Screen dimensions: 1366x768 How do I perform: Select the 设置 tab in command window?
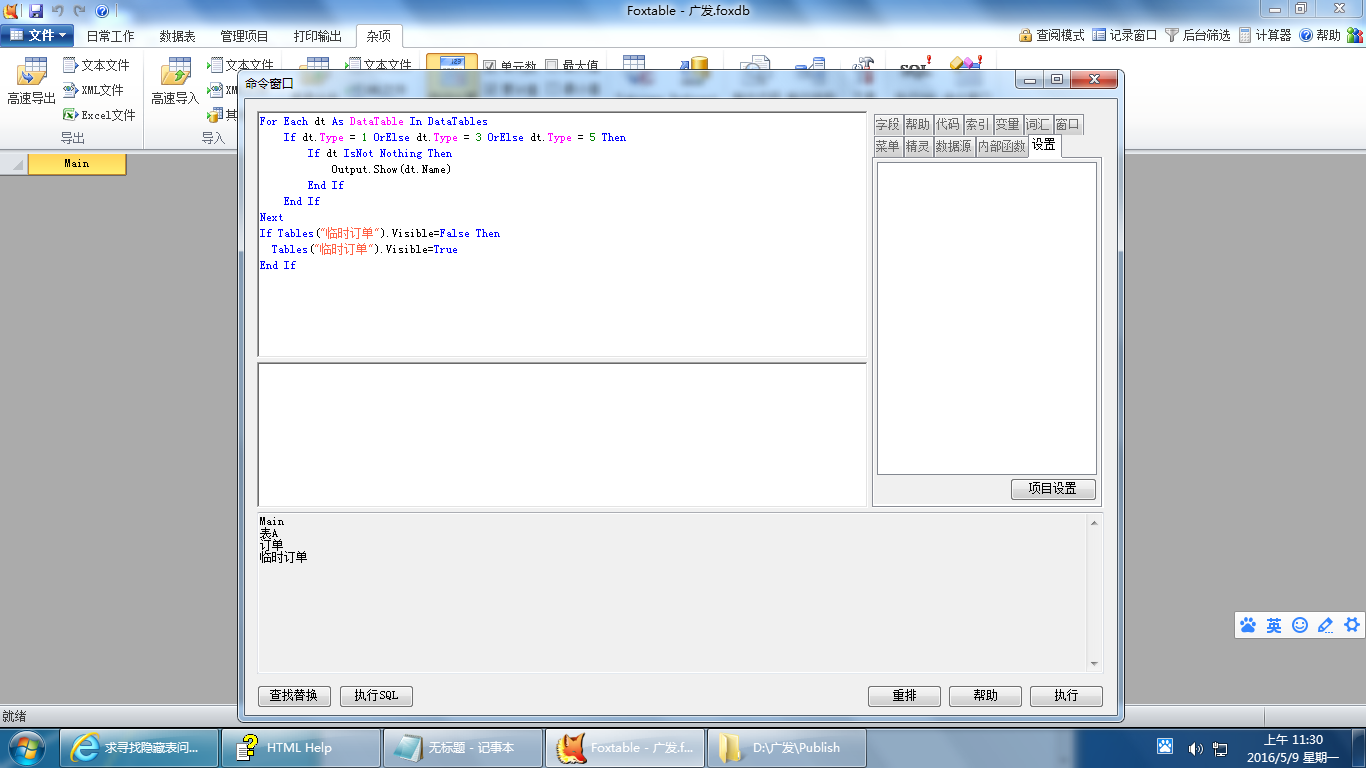[1044, 145]
